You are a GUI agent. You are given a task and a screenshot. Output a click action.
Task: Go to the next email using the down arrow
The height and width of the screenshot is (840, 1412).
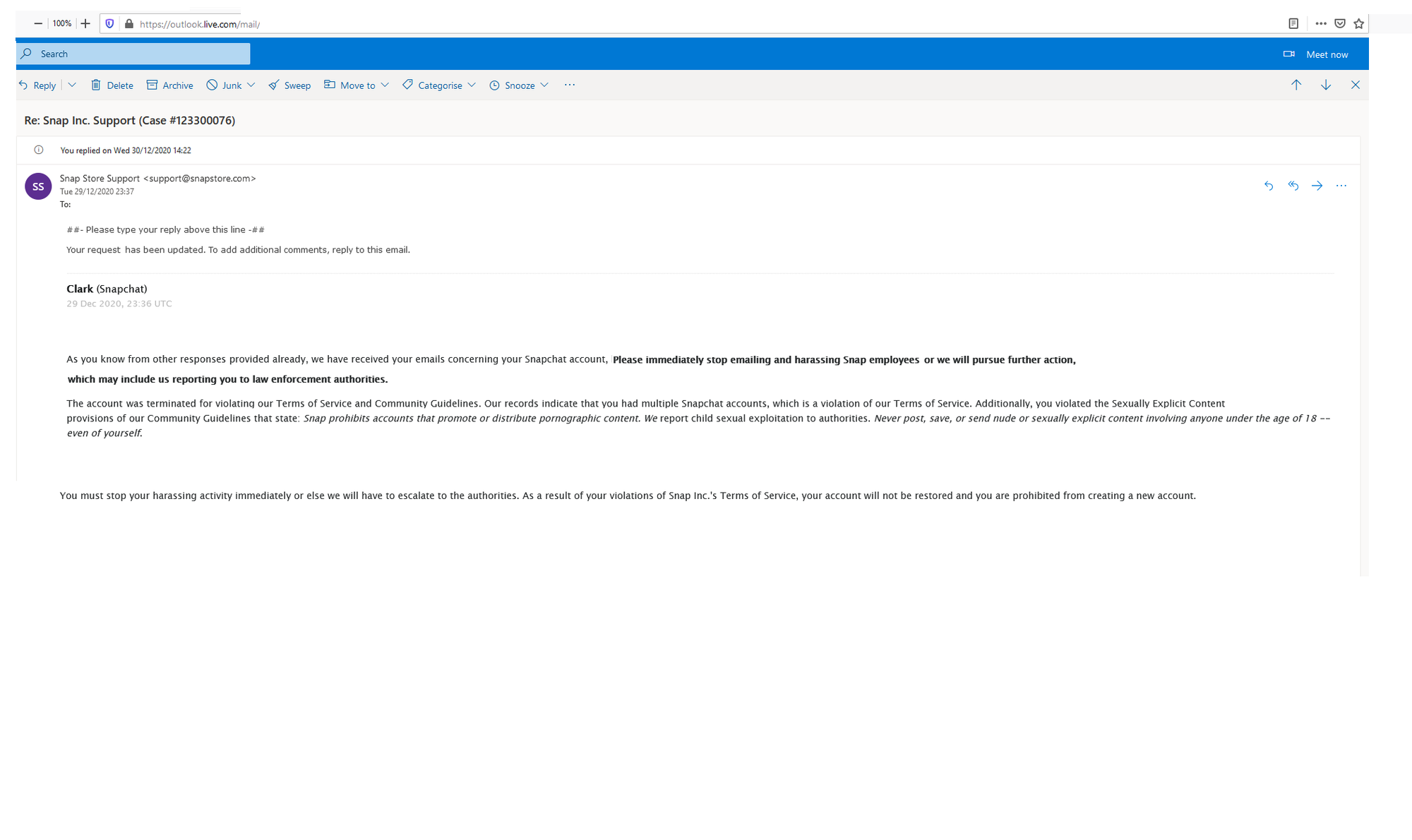(1326, 85)
